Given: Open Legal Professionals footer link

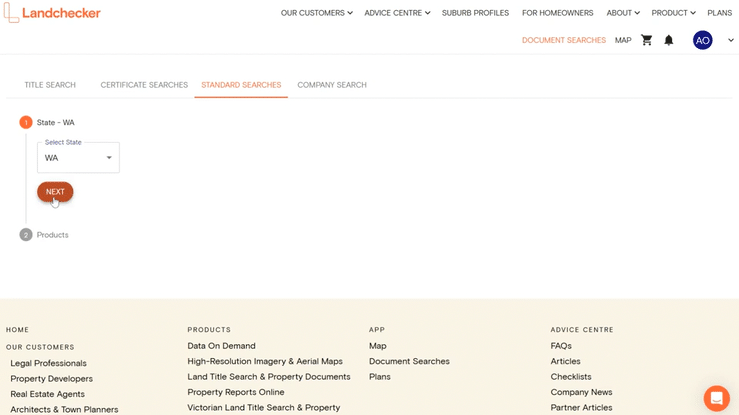Looking at the screenshot, I should [x=49, y=363].
